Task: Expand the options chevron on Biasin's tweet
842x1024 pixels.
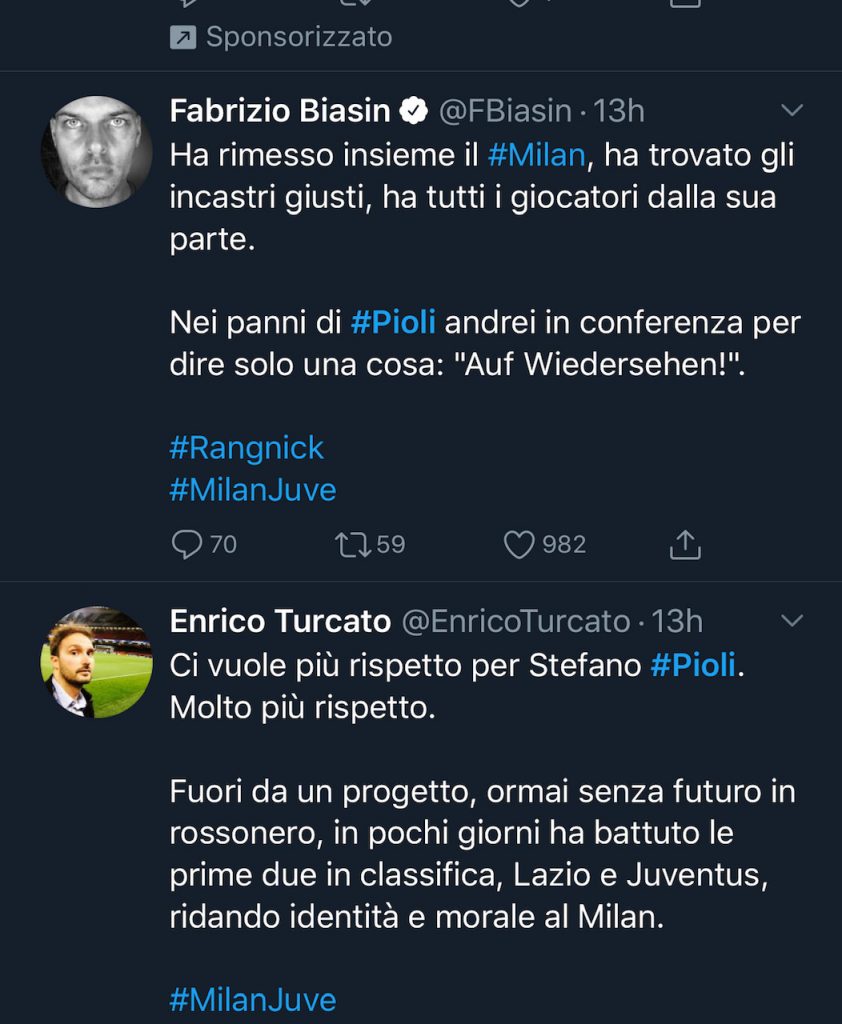Action: click(x=791, y=110)
